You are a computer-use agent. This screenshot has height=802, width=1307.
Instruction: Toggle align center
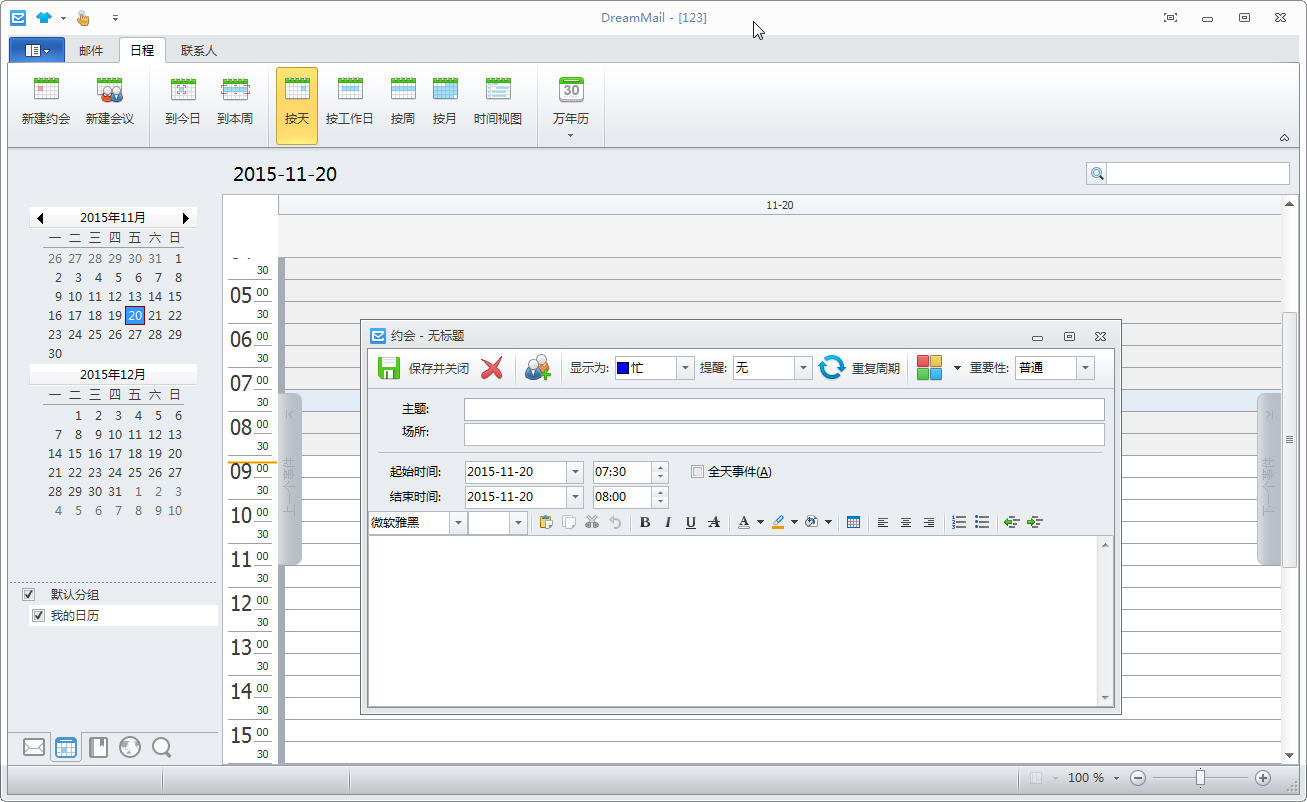(x=906, y=522)
